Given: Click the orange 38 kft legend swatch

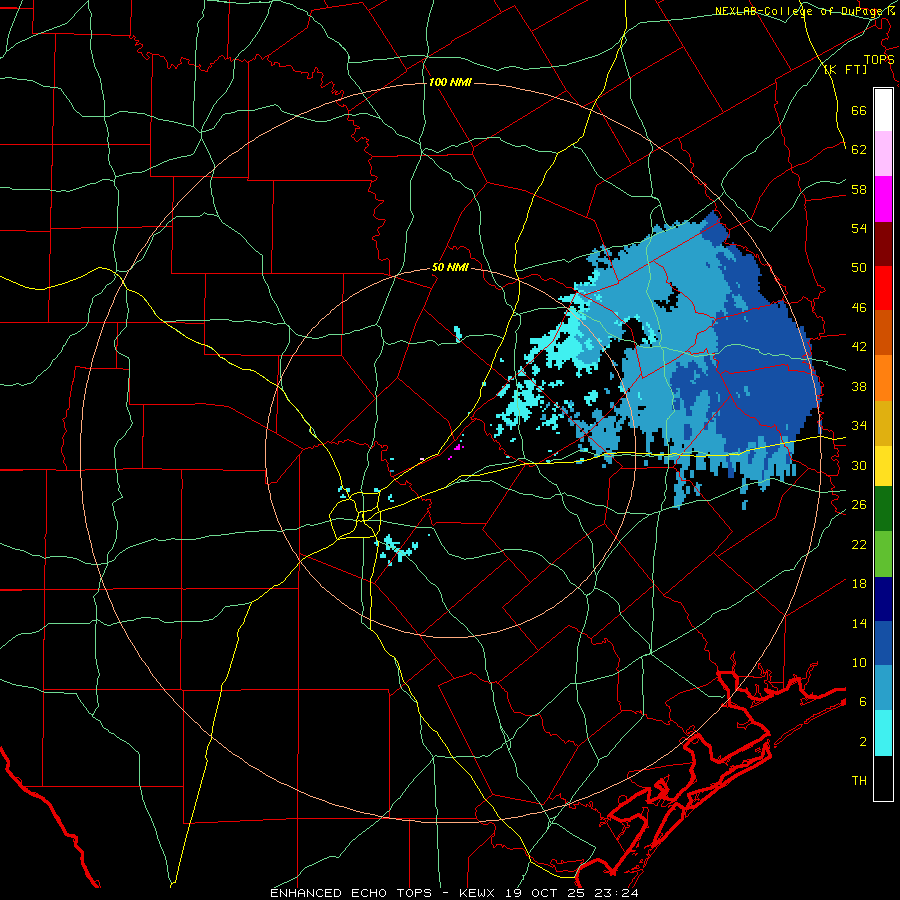Looking at the screenshot, I should coord(883,378).
